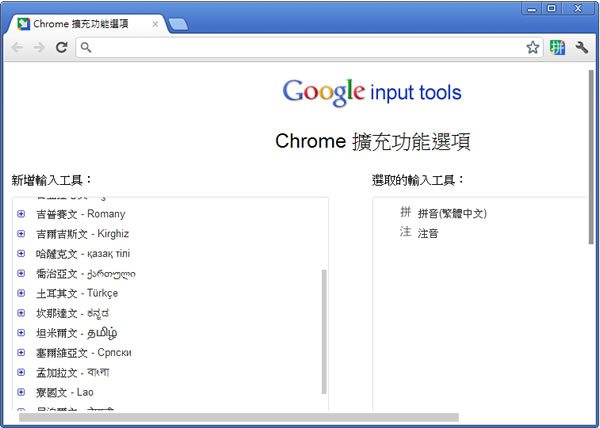Expand the 吉普賽文 - Romany entry
The image size is (600, 428).
[21, 214]
